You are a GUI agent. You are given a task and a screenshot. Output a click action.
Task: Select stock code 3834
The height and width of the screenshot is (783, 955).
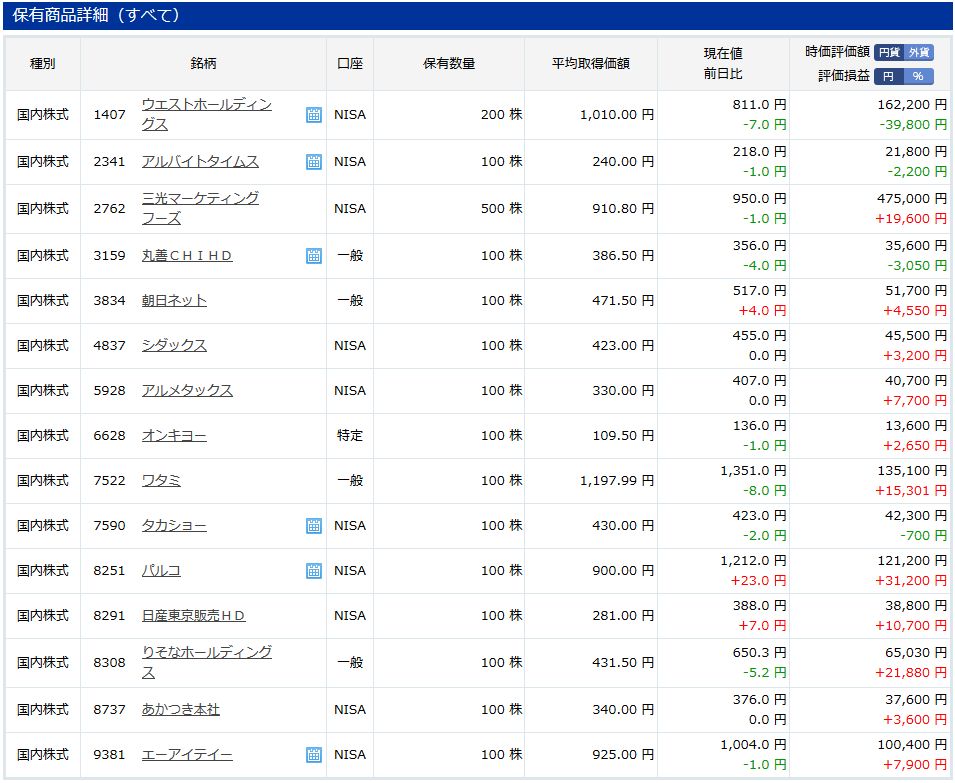[x=109, y=301]
